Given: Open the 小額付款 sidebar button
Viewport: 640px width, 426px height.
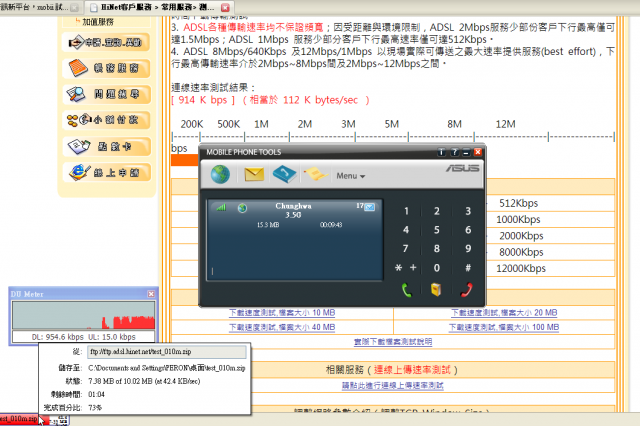Looking at the screenshot, I should click(106, 120).
